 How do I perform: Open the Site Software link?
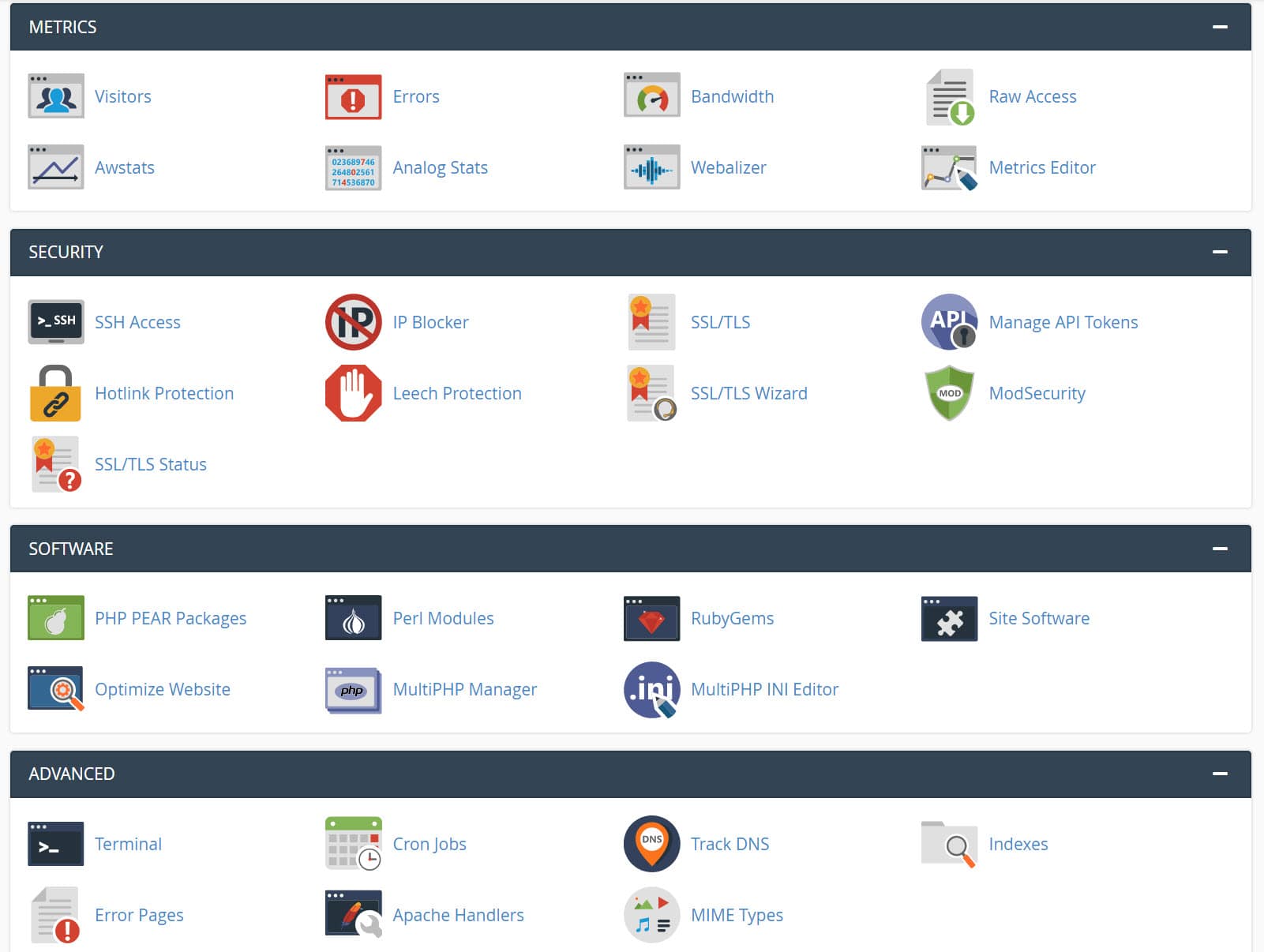(1038, 618)
